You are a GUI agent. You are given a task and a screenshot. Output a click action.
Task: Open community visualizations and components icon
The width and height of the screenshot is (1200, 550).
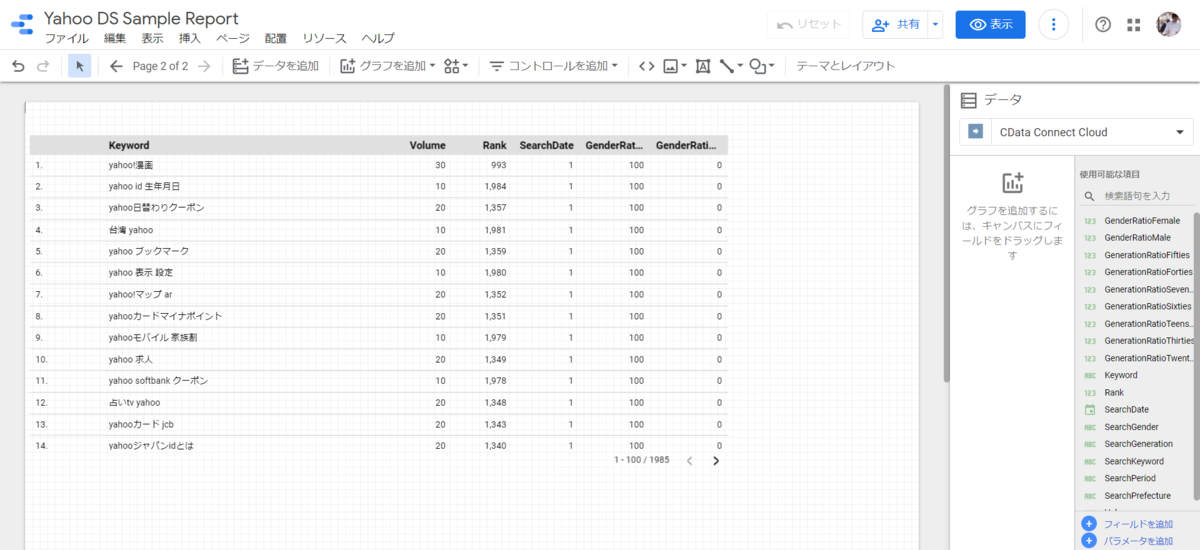tap(456, 66)
